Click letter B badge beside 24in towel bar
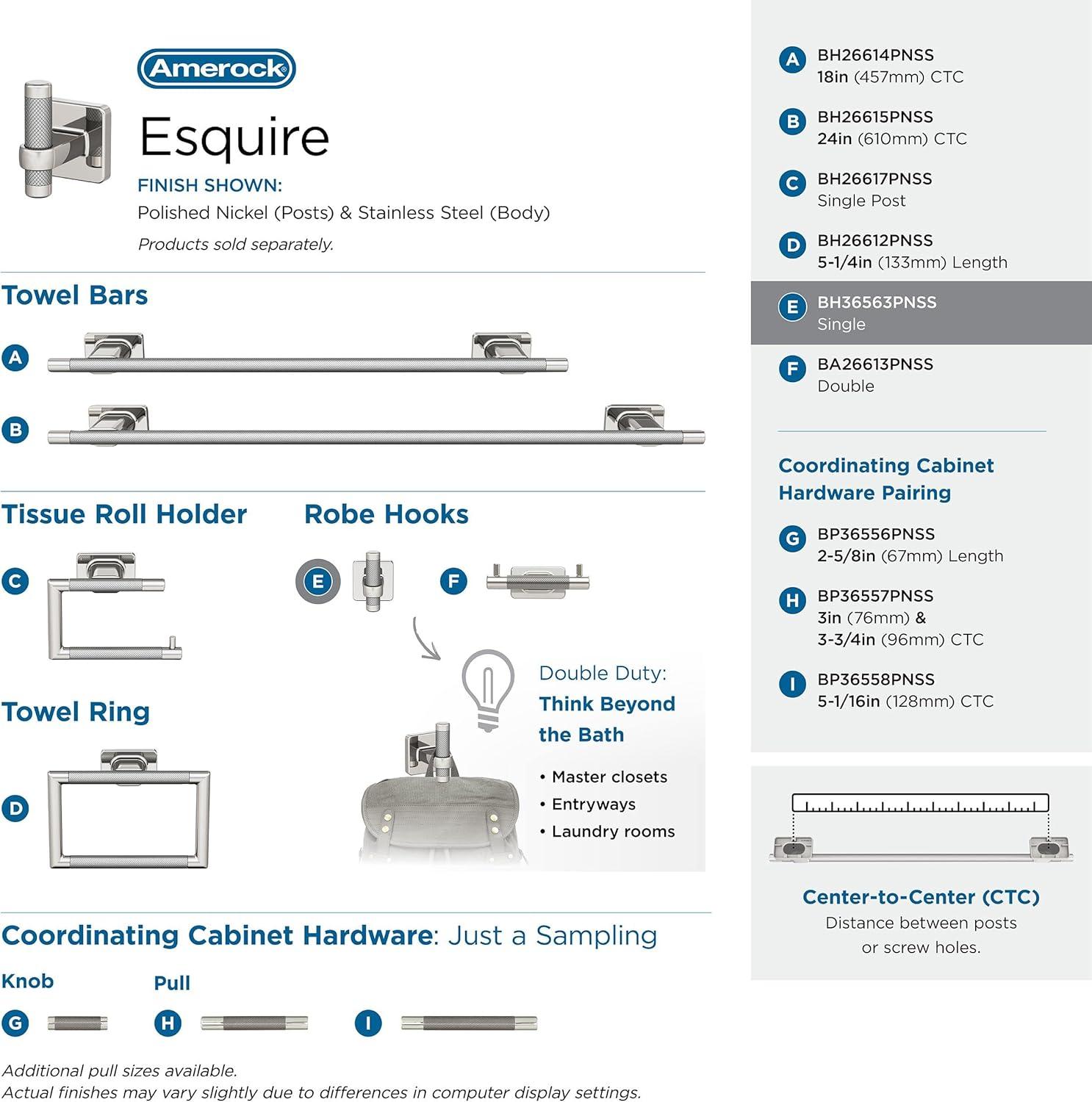The width and height of the screenshot is (1092, 1102). coord(15,430)
